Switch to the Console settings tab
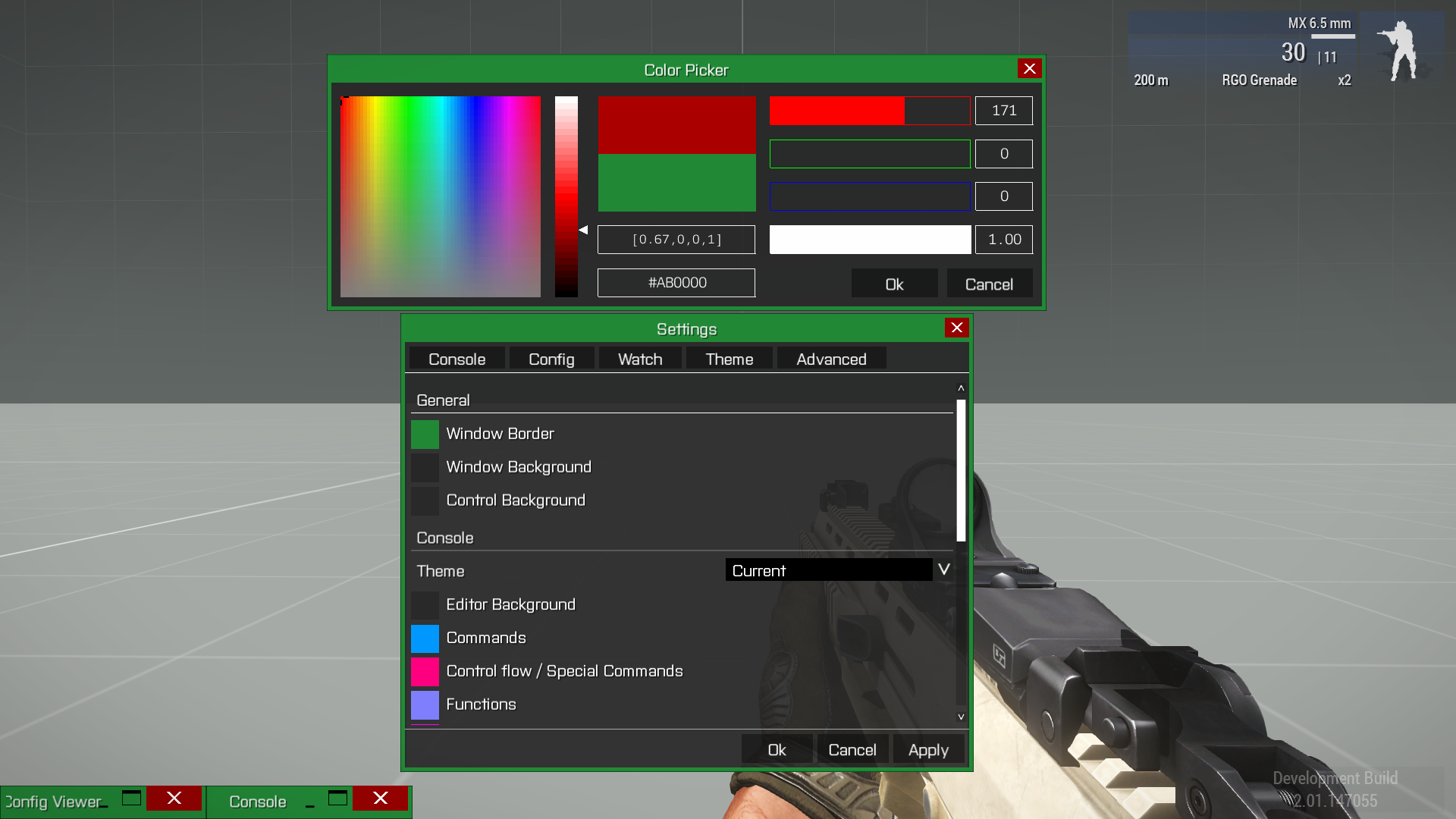The width and height of the screenshot is (1456, 819). 457,359
